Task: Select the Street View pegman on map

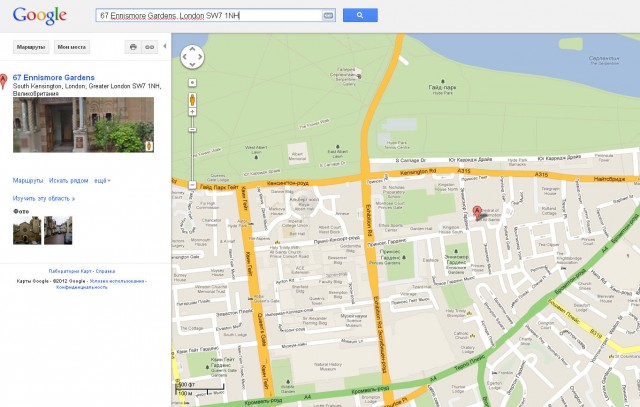Action: tap(191, 100)
